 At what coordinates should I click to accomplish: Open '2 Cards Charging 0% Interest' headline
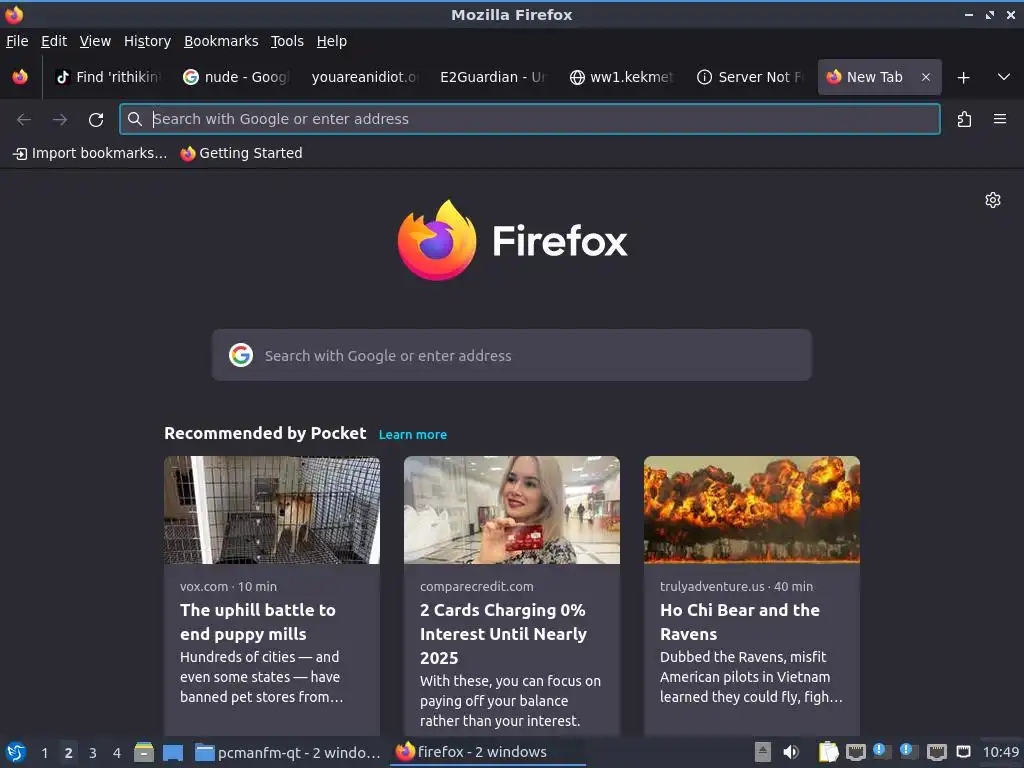504,634
